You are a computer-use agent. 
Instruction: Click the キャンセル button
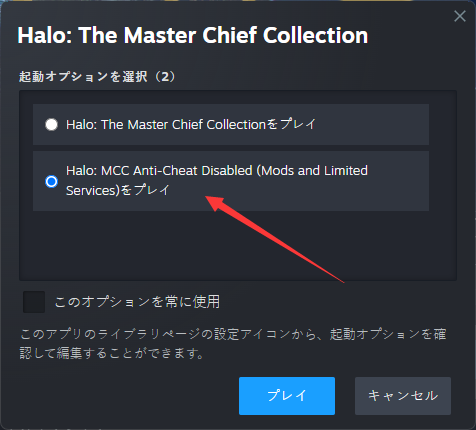pos(403,396)
